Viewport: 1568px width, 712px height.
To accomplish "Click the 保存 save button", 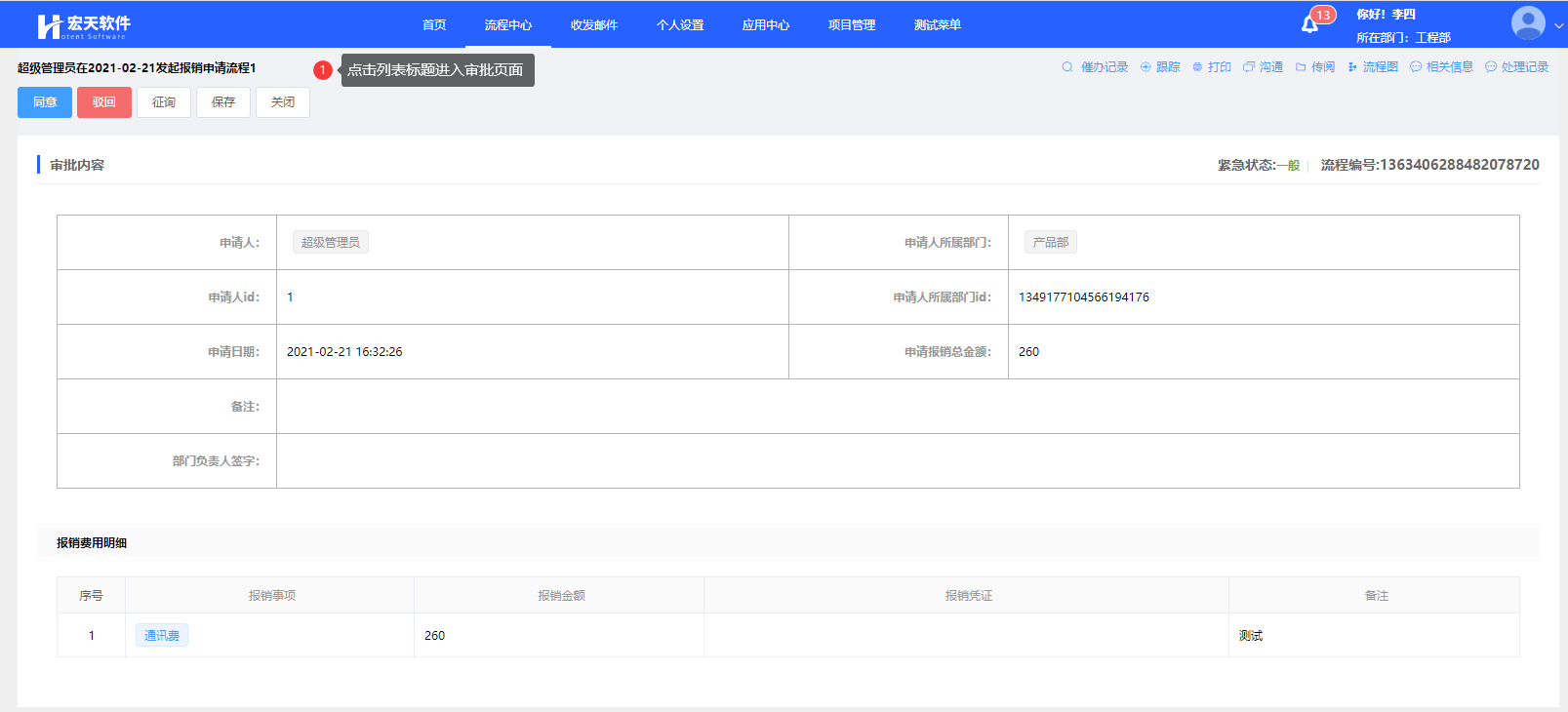I will pos(223,102).
